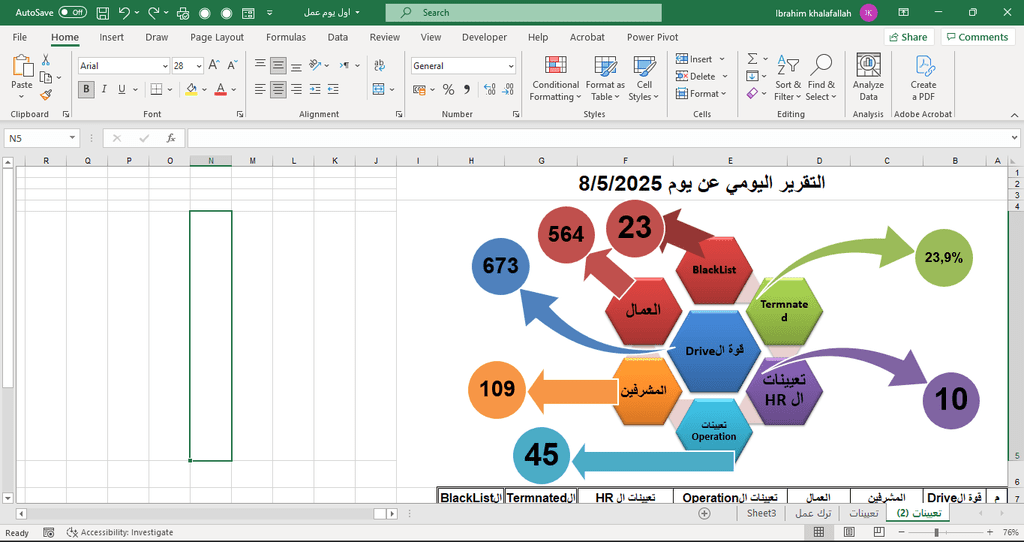The width and height of the screenshot is (1024, 542).
Task: Toggle Bold formatting button
Action: coord(87,90)
